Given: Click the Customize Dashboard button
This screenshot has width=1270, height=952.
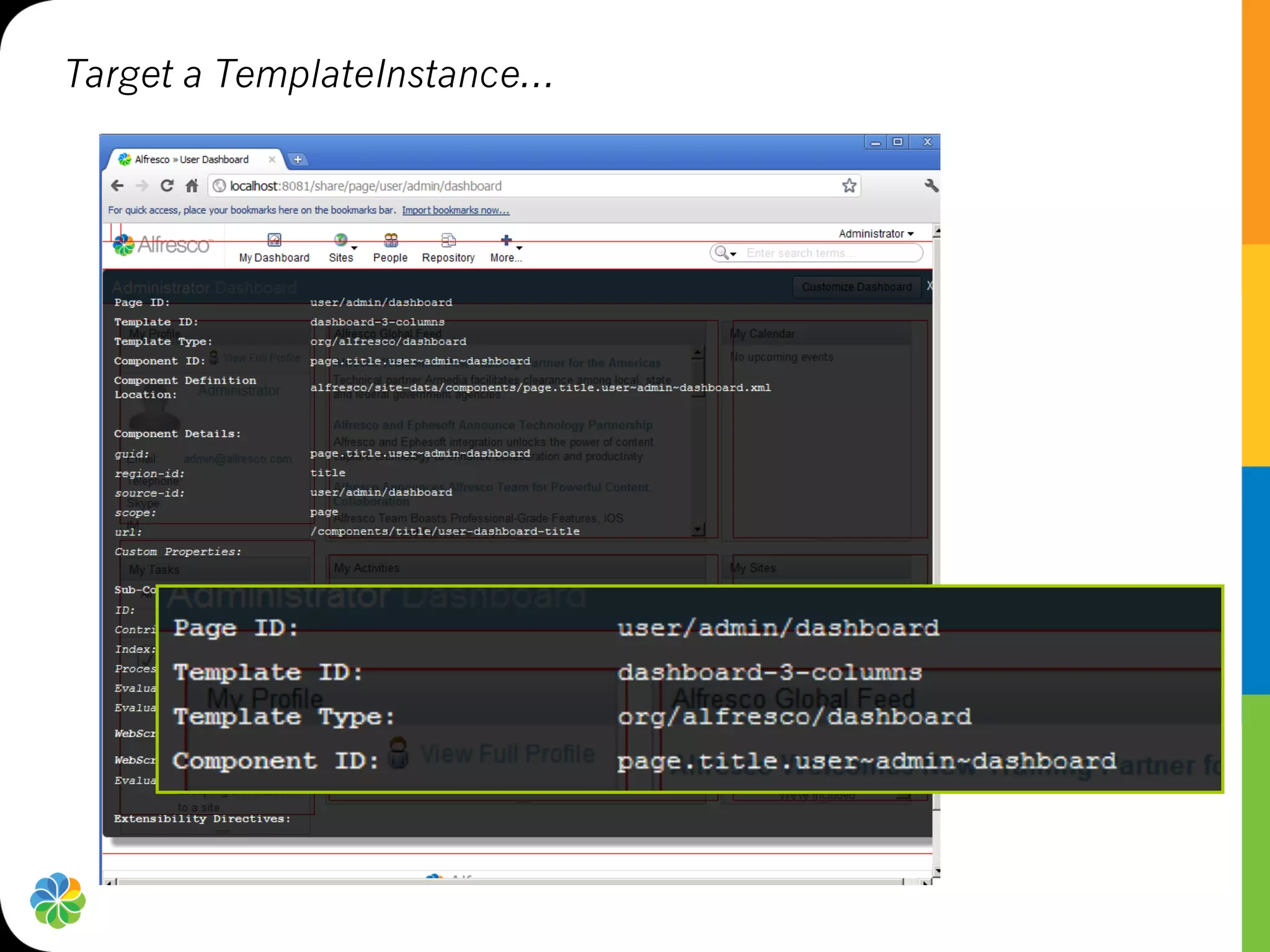Looking at the screenshot, I should coord(856,287).
